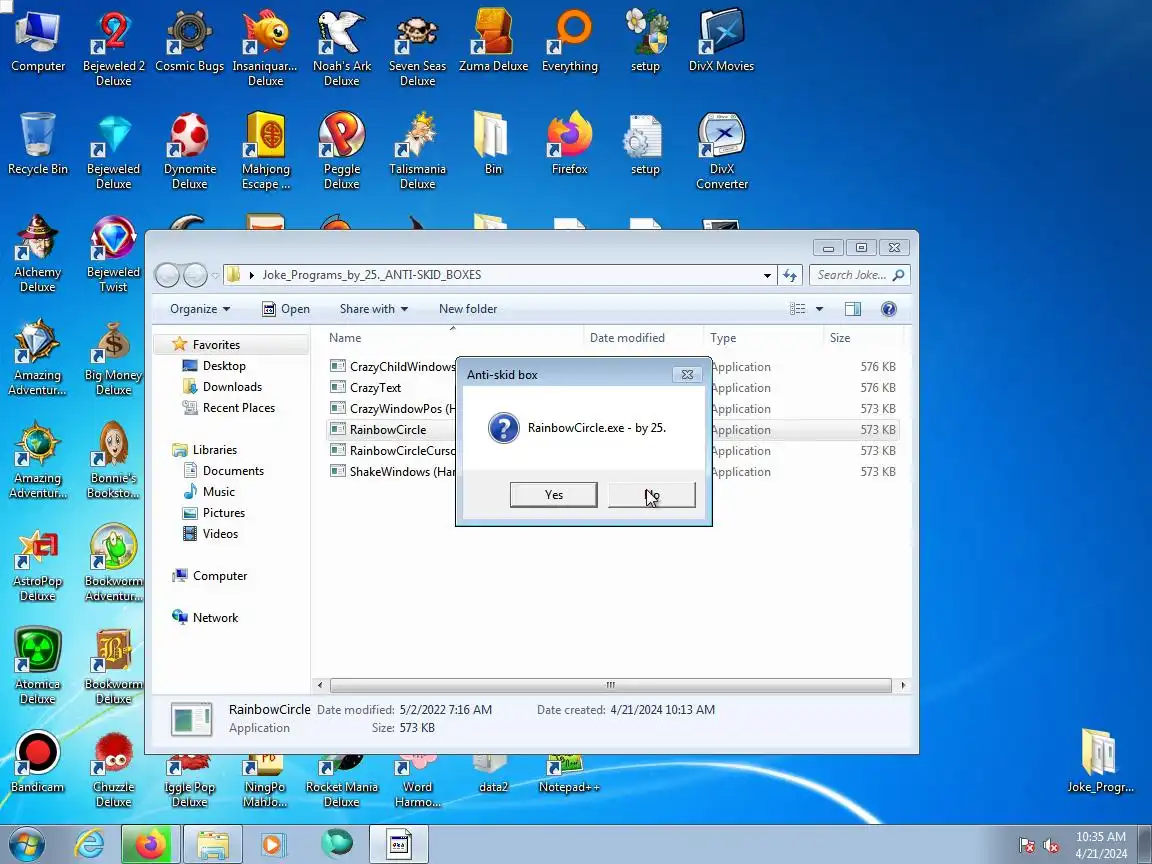Toggle the preview pane icon

pos(853,309)
